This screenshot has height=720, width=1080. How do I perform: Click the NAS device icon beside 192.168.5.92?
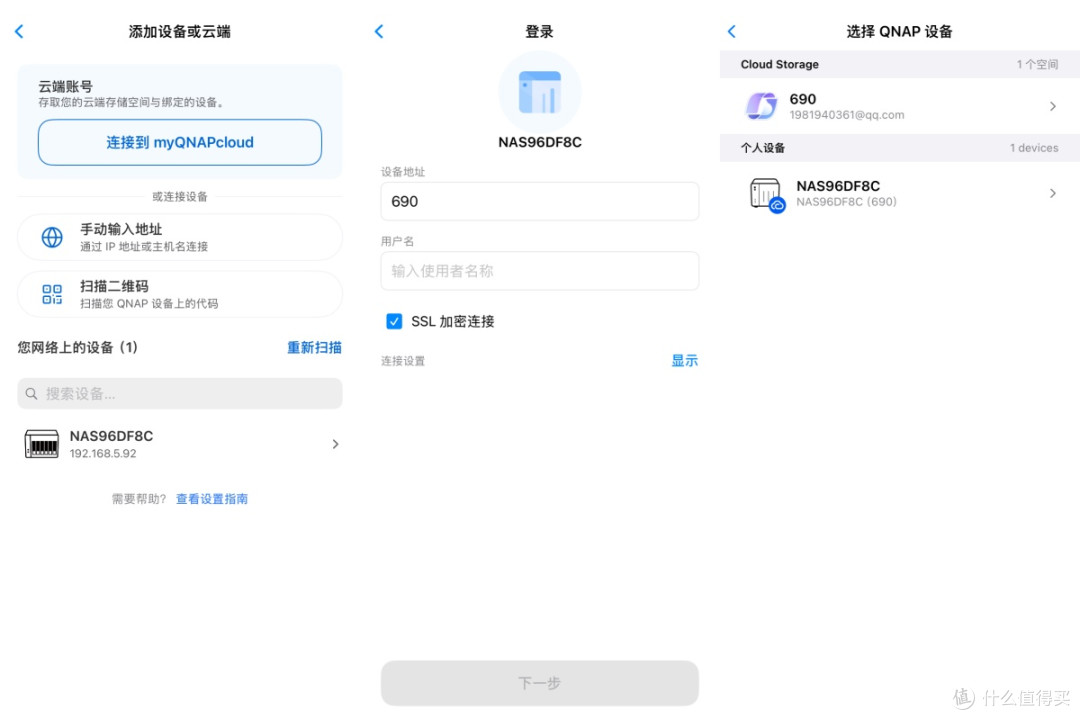41,444
